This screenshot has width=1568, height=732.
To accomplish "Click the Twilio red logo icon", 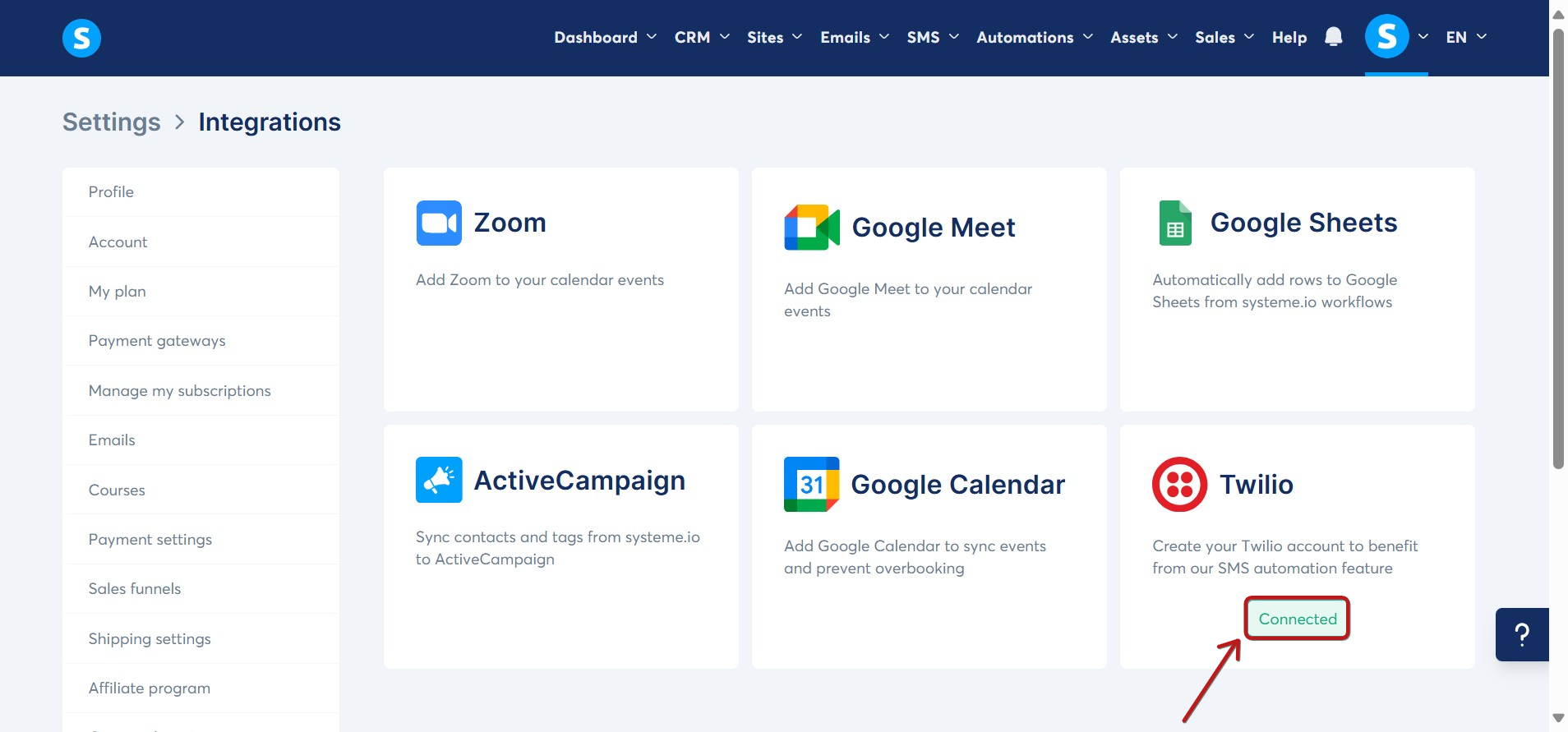I will coord(1179,484).
